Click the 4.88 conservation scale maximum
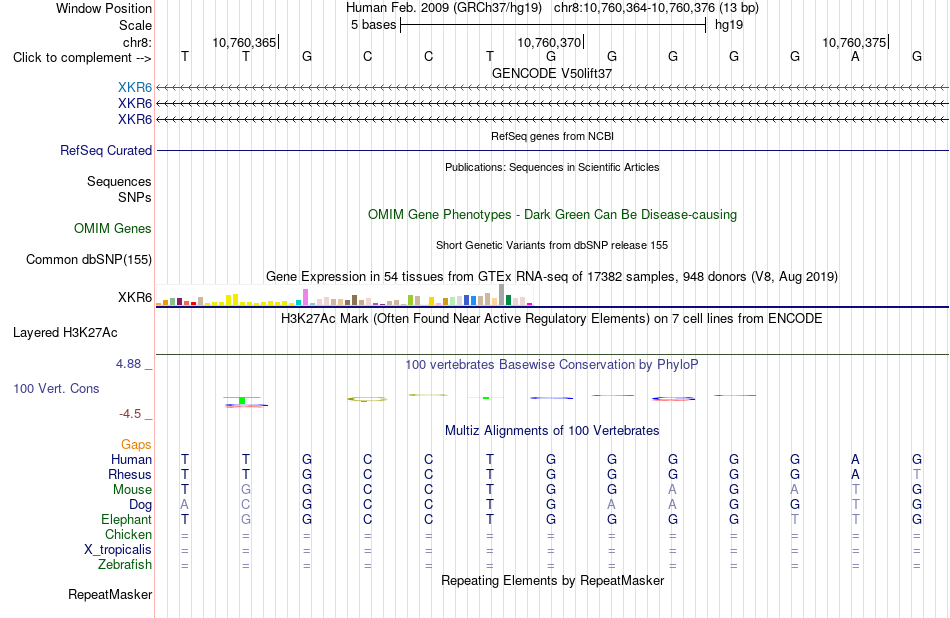 click(128, 364)
